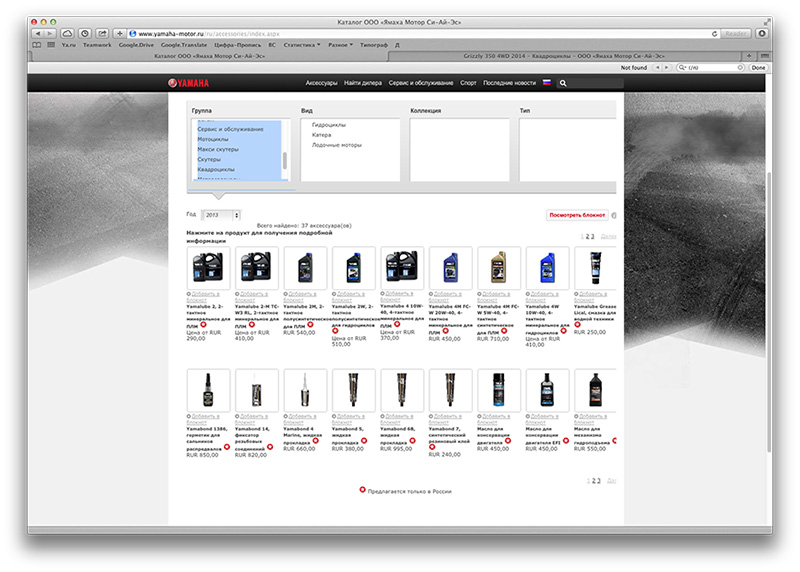Click the plus add-bookmark toolbar button
800x572 pixels.
[x=119, y=34]
